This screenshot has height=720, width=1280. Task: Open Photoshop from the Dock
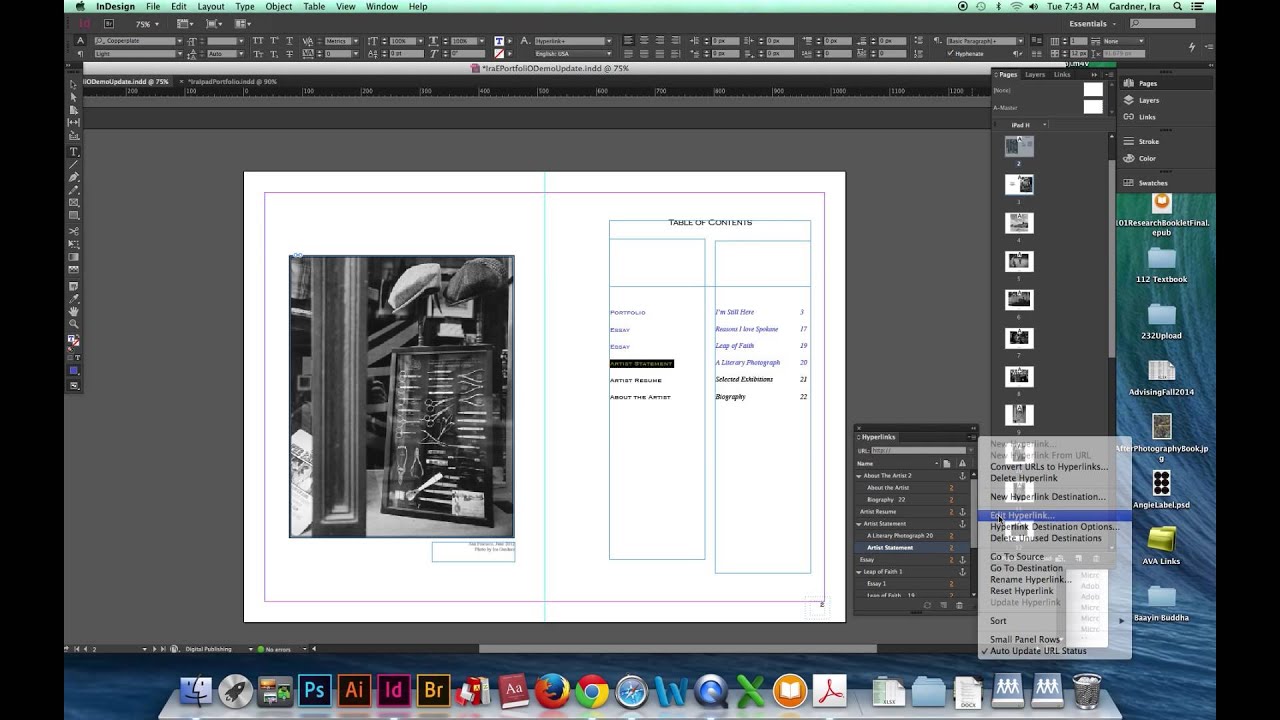point(314,690)
